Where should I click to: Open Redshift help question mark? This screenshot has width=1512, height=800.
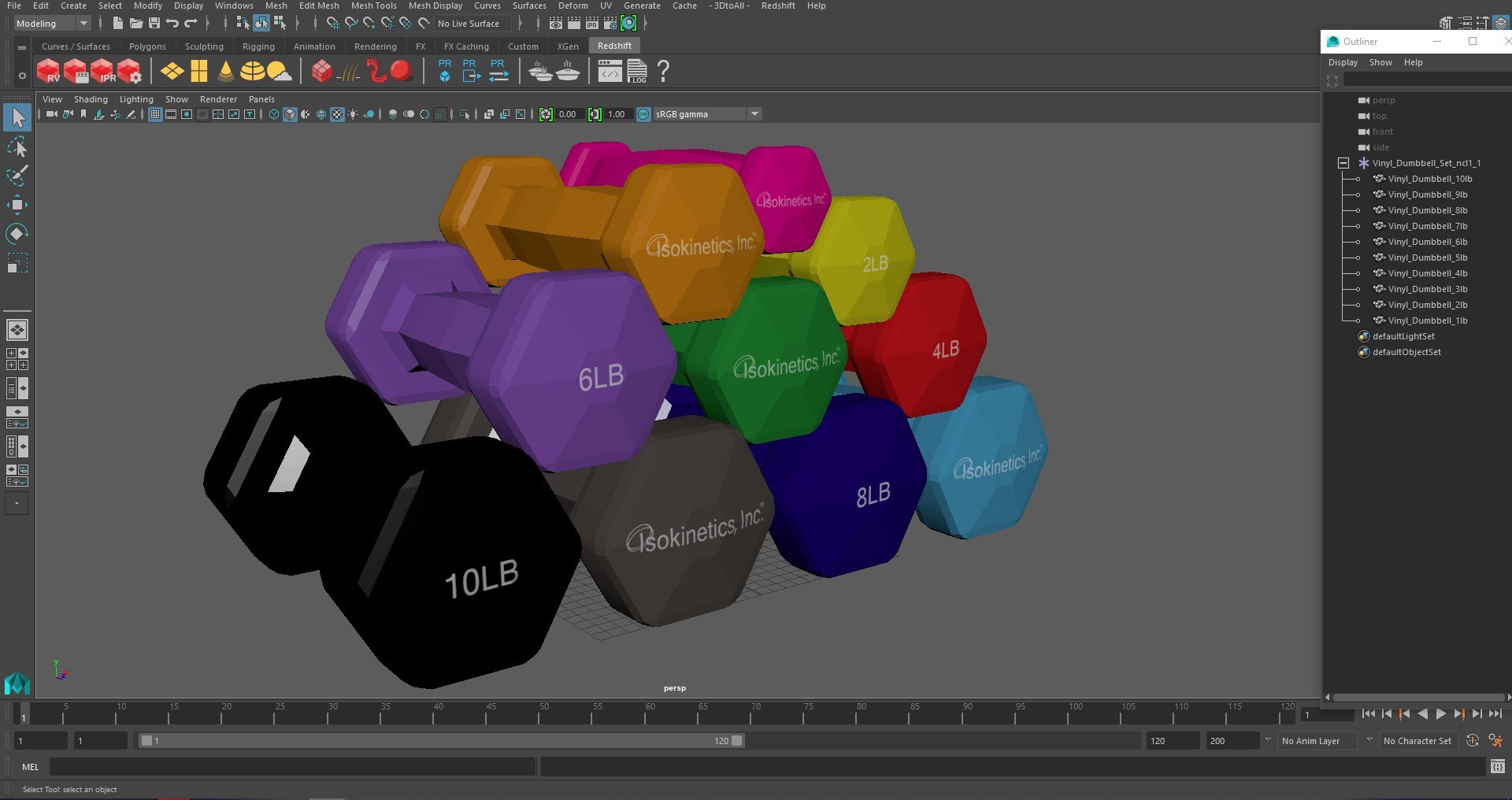click(x=663, y=72)
